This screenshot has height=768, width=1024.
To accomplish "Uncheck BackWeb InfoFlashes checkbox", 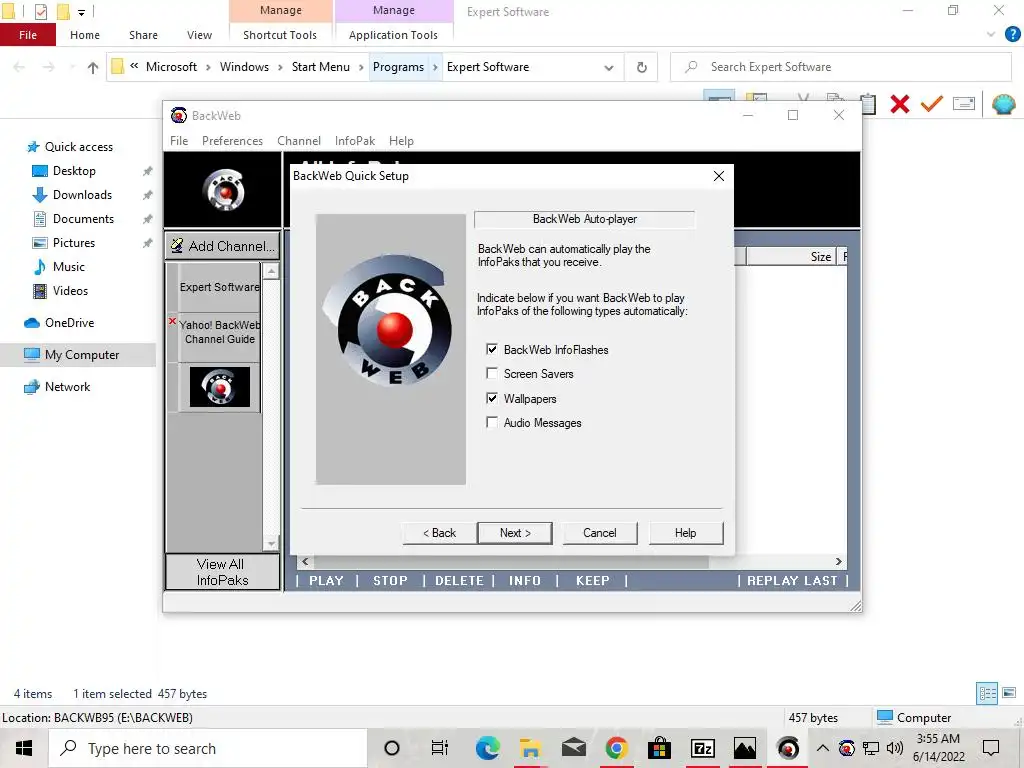I will tap(492, 349).
